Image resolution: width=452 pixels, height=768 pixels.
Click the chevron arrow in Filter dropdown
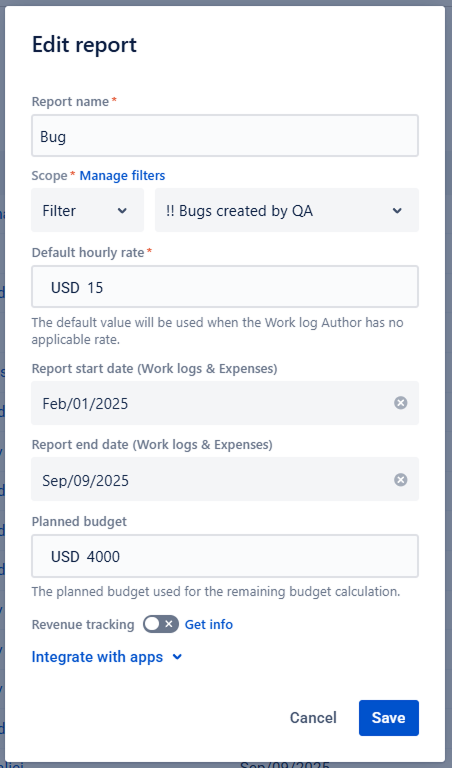122,211
